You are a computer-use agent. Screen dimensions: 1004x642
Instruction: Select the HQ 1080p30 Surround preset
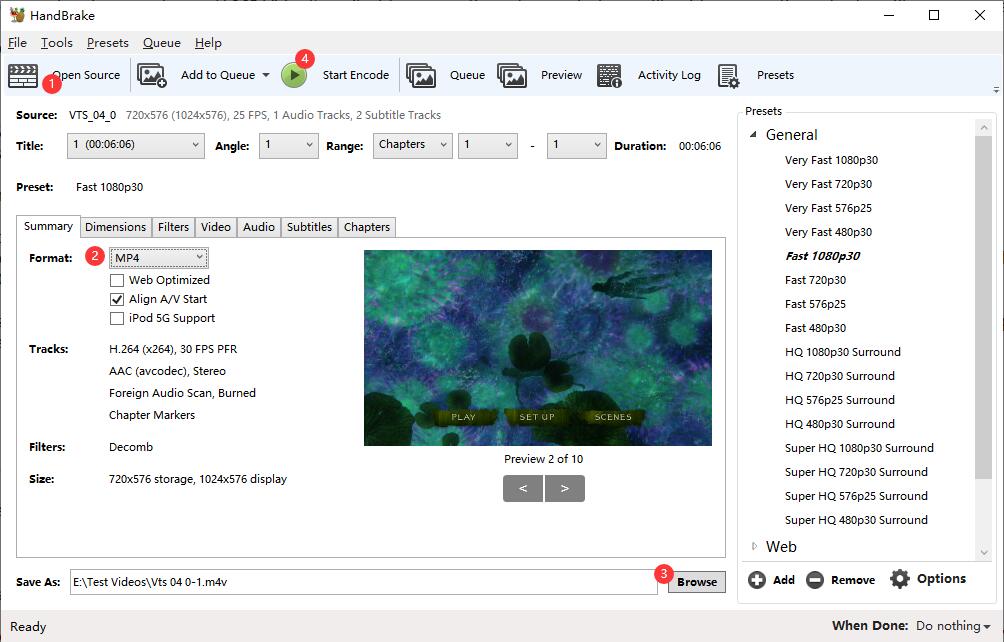click(843, 352)
